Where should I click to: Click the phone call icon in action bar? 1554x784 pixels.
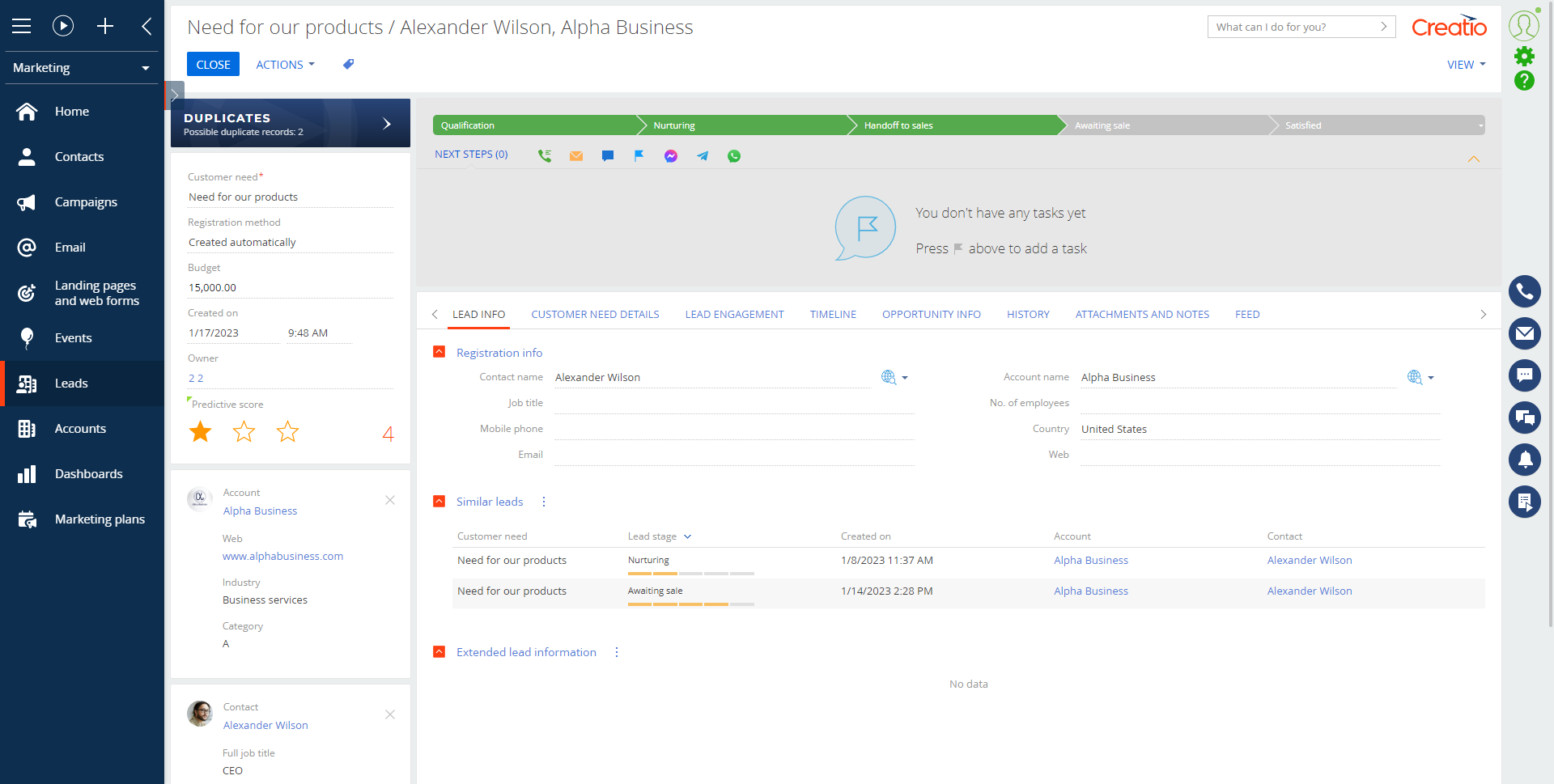pos(545,156)
